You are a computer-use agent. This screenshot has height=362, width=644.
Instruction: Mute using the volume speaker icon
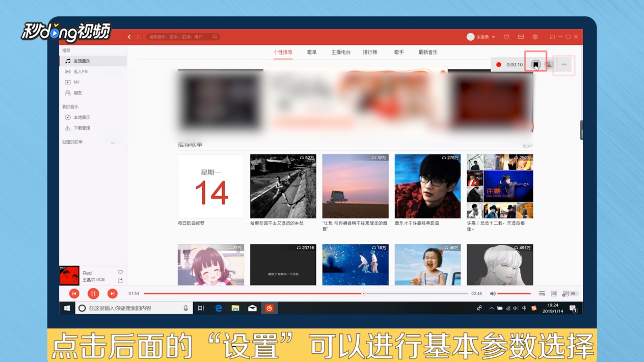(492, 293)
